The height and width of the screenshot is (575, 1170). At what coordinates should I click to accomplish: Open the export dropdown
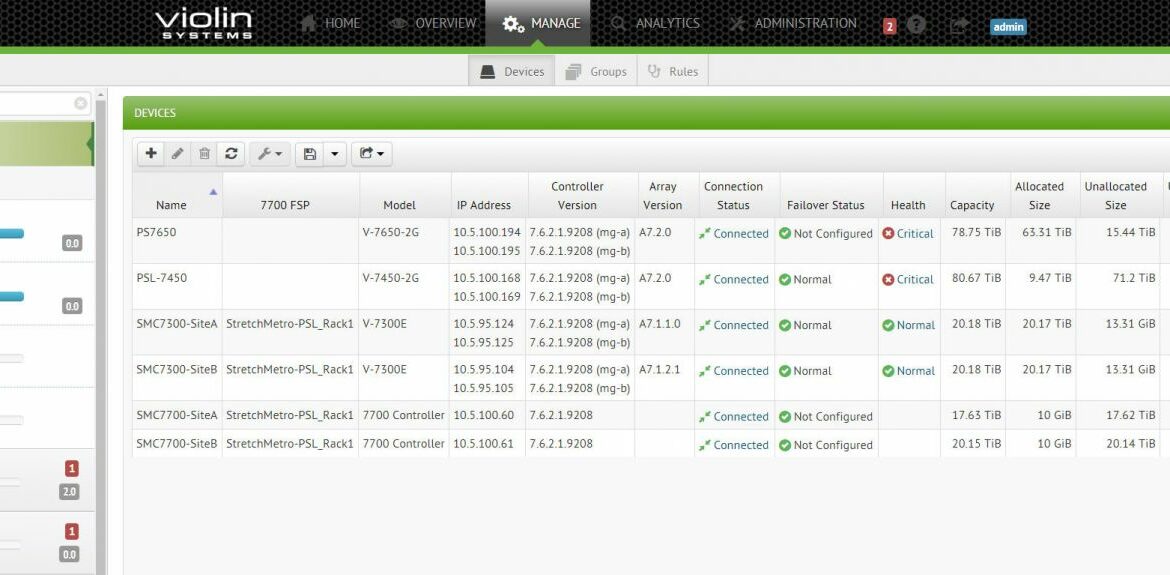pyautogui.click(x=372, y=154)
